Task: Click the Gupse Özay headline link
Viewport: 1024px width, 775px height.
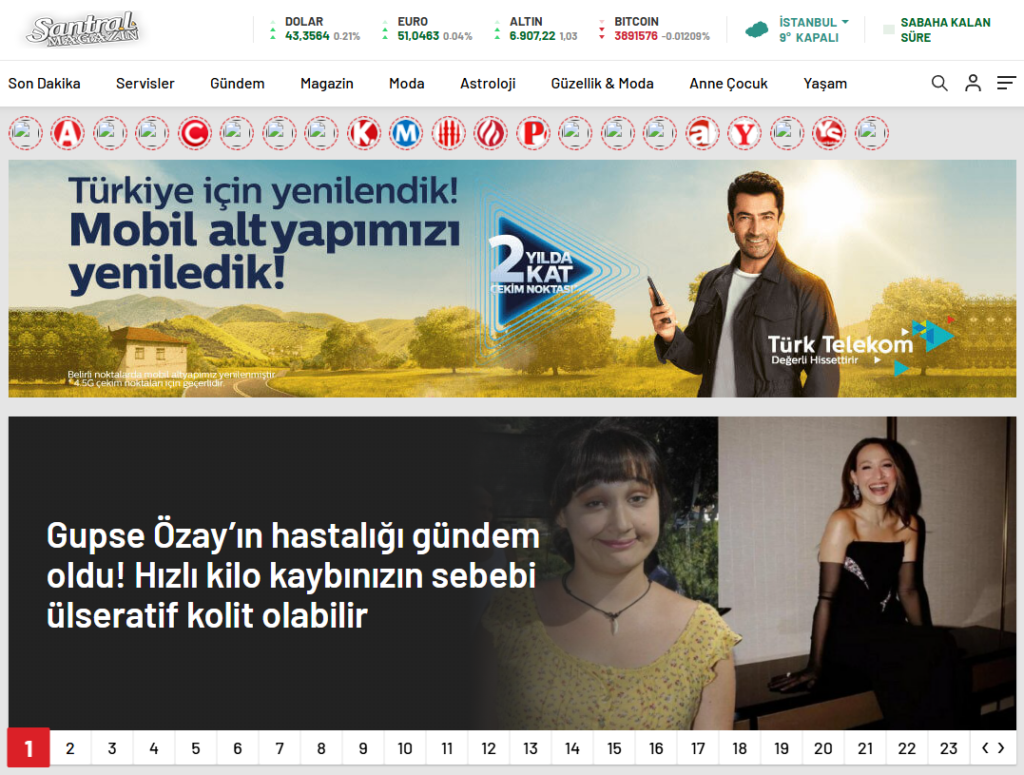Action: [293, 576]
